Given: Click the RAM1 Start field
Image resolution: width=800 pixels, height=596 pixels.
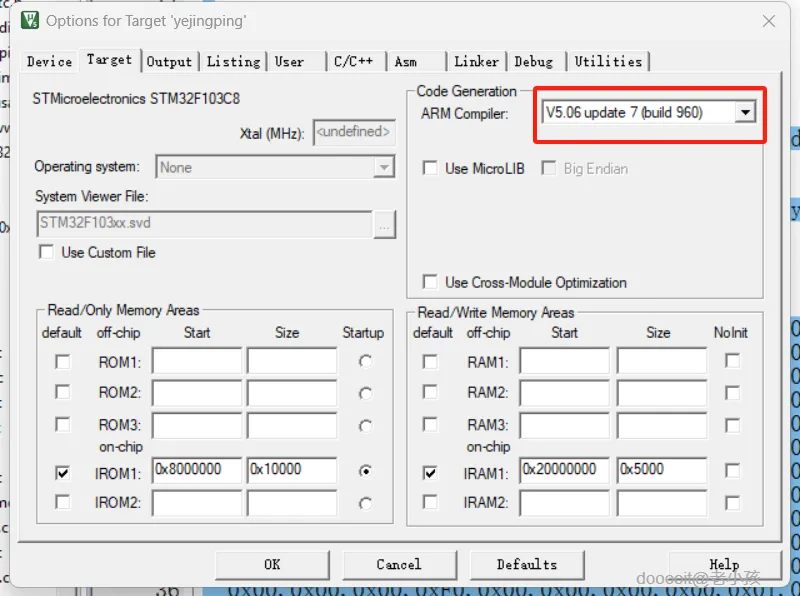Looking at the screenshot, I should (565, 361).
